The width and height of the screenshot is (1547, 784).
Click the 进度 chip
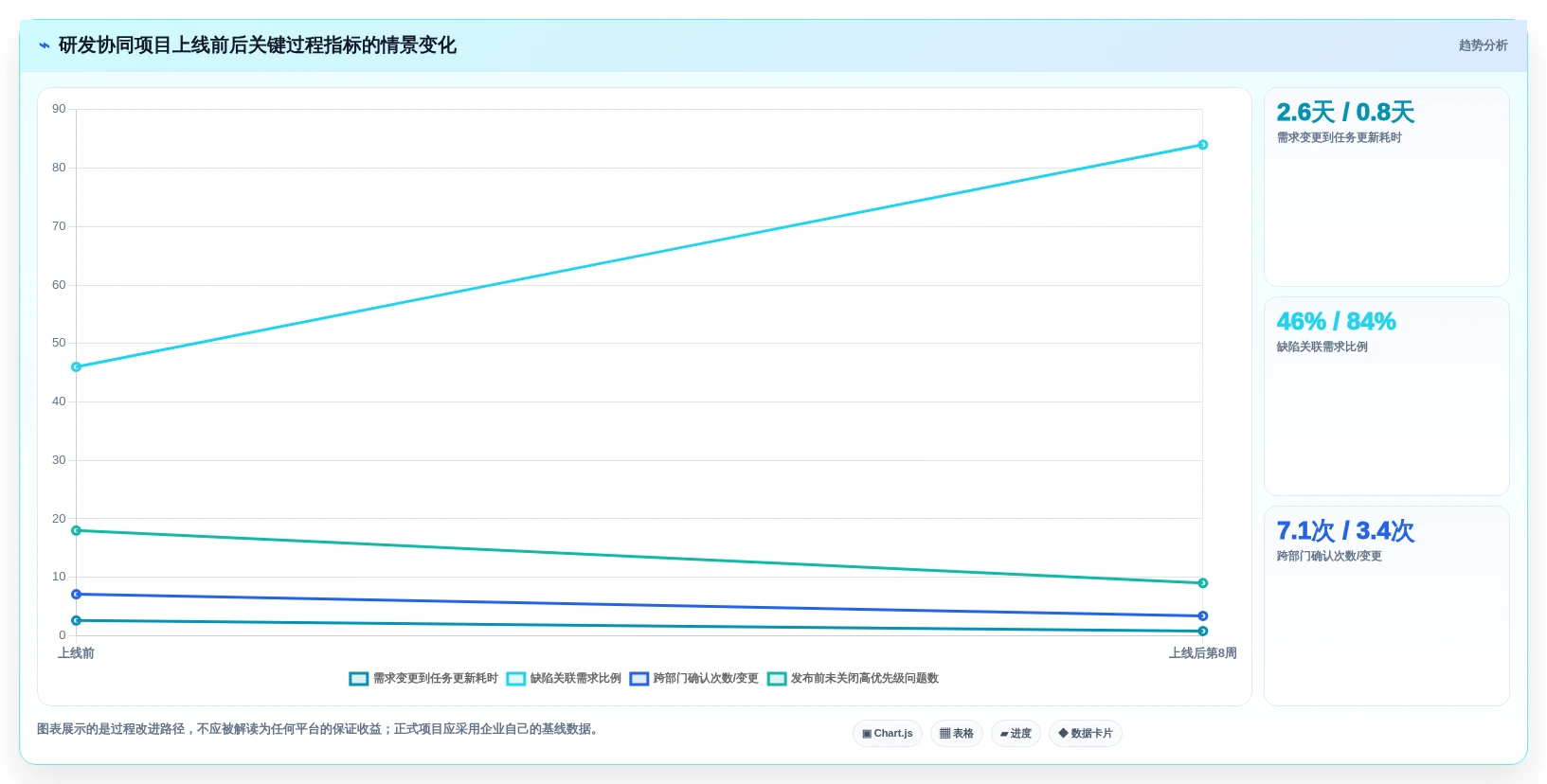click(x=1016, y=734)
